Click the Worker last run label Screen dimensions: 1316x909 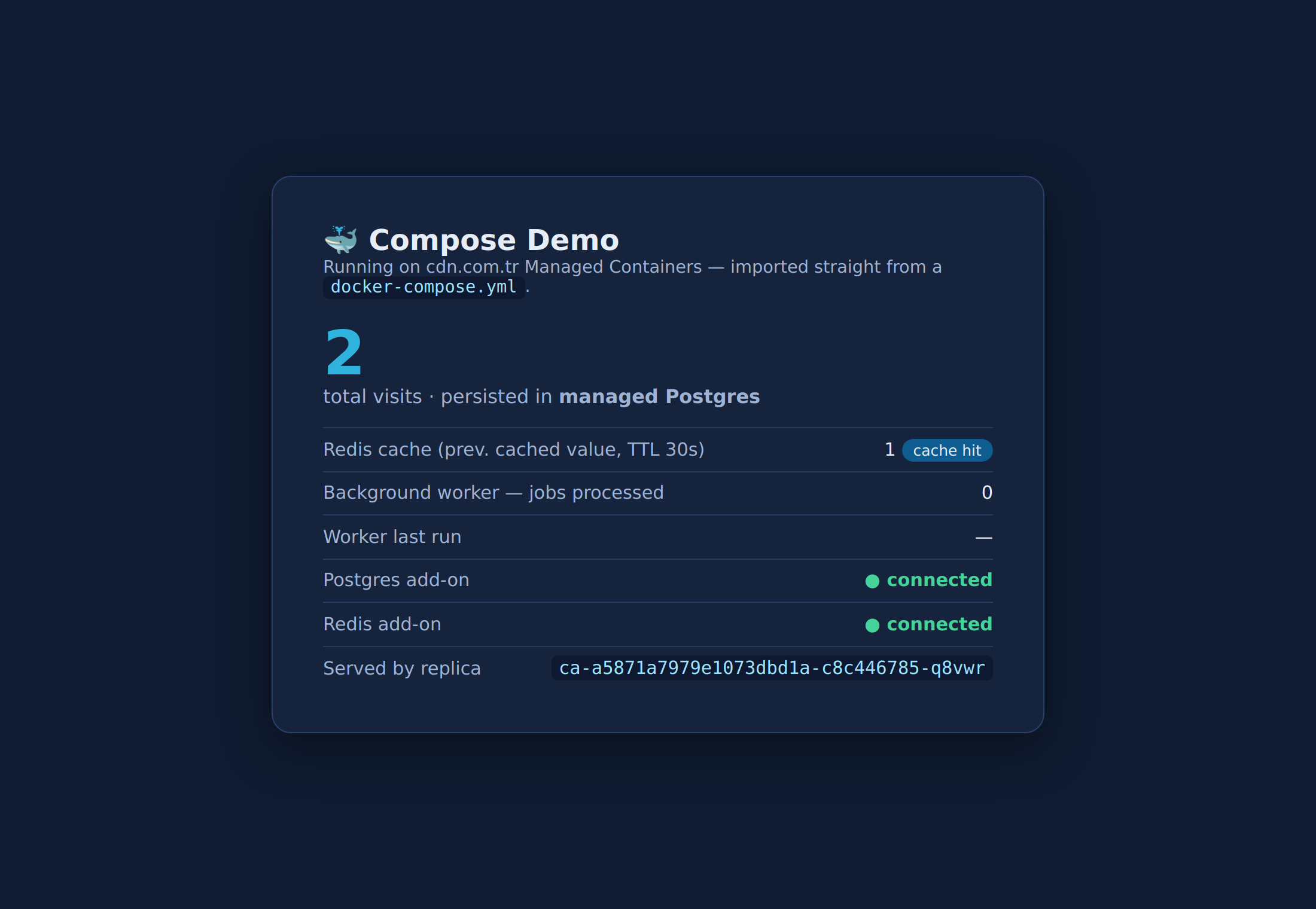[x=392, y=537]
